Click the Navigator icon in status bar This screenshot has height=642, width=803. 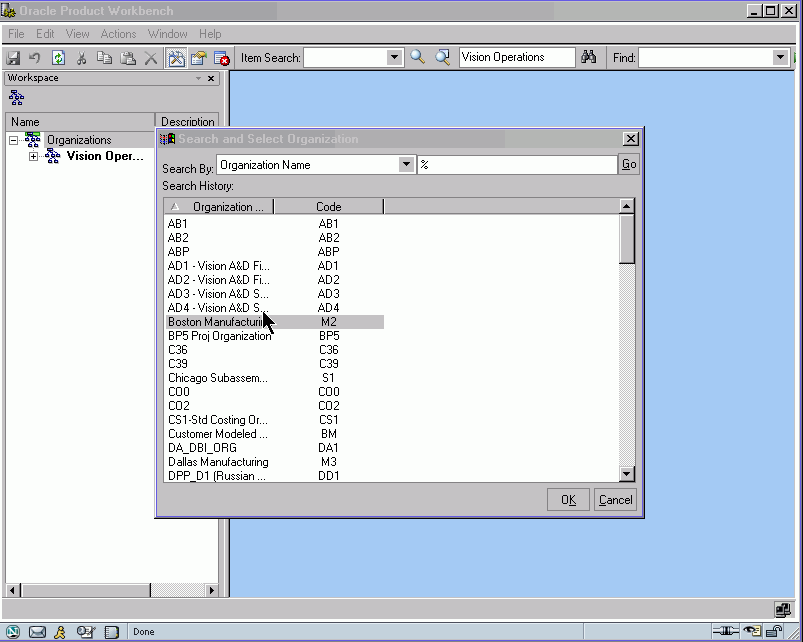tap(13, 632)
